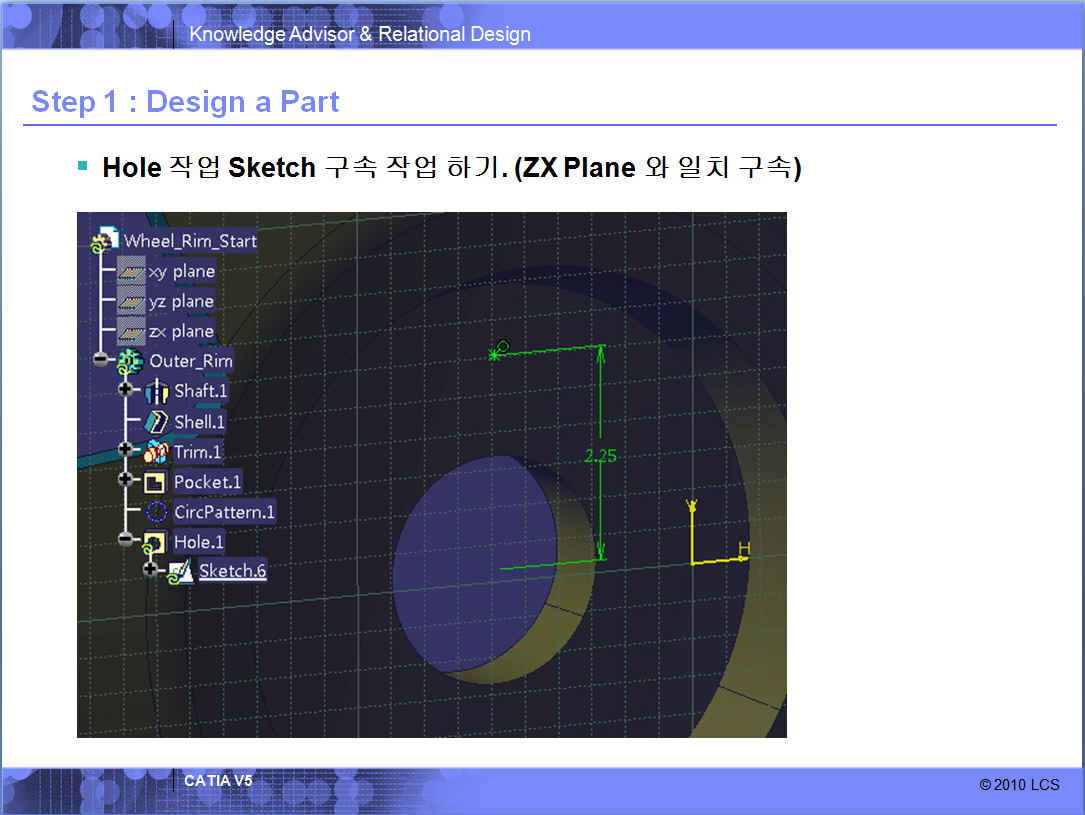
Task: Click the Outer_Rim body gear icon
Action: pos(130,362)
